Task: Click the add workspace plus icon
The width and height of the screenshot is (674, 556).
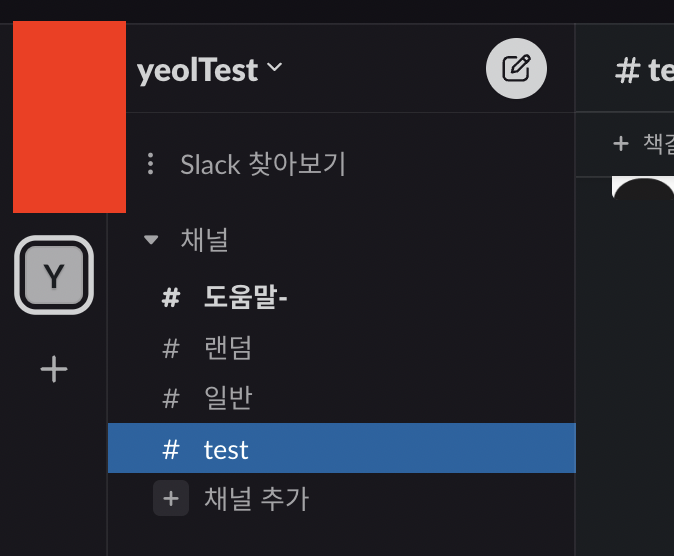Action: (x=54, y=369)
